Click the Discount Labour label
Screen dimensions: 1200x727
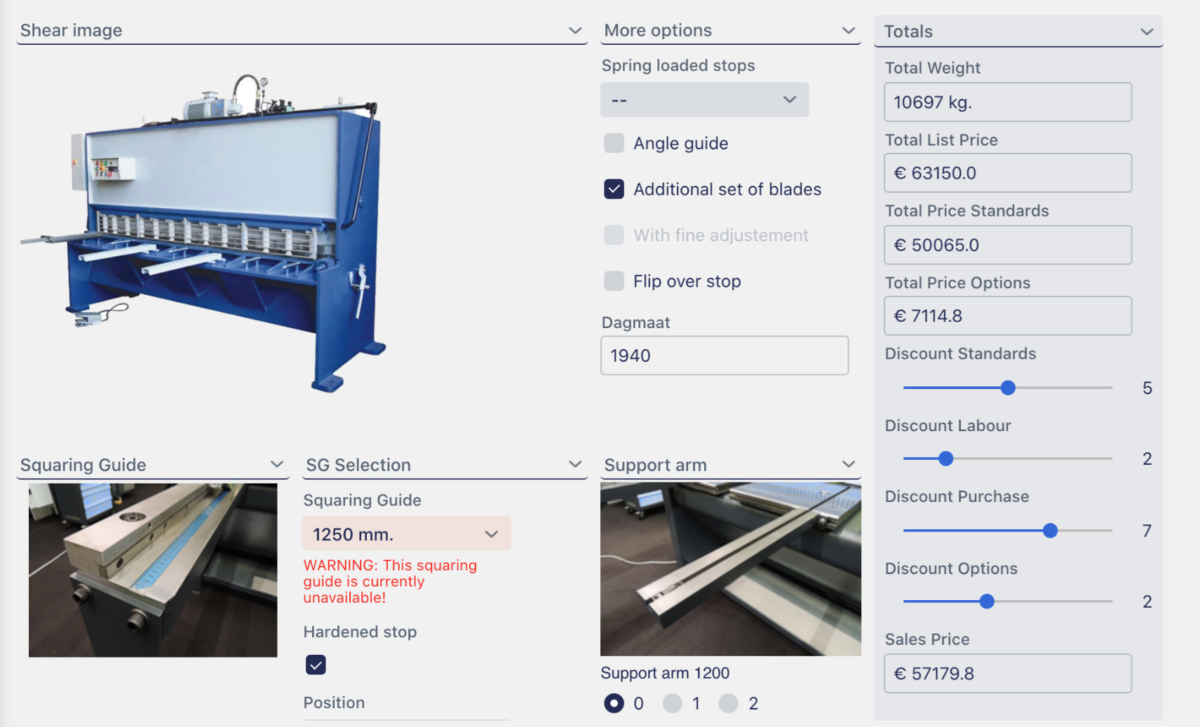(x=948, y=425)
